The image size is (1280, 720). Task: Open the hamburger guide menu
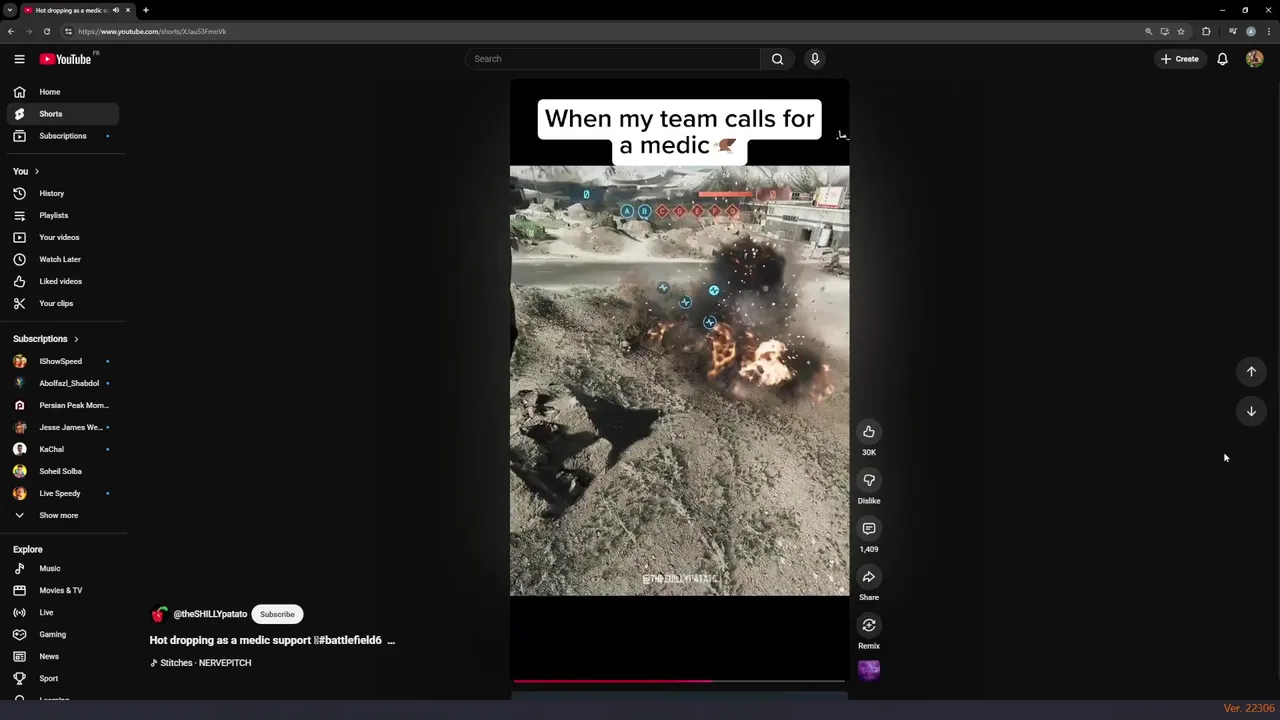(19, 59)
